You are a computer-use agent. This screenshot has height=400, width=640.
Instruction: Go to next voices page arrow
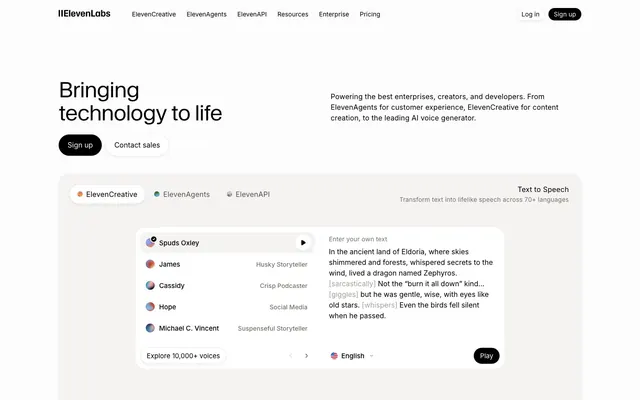point(307,356)
